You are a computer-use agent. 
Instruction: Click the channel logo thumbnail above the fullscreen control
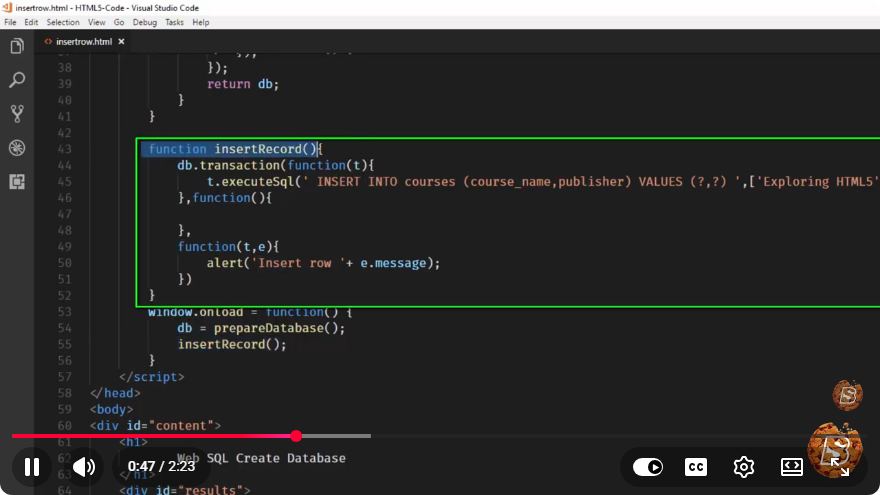click(847, 395)
